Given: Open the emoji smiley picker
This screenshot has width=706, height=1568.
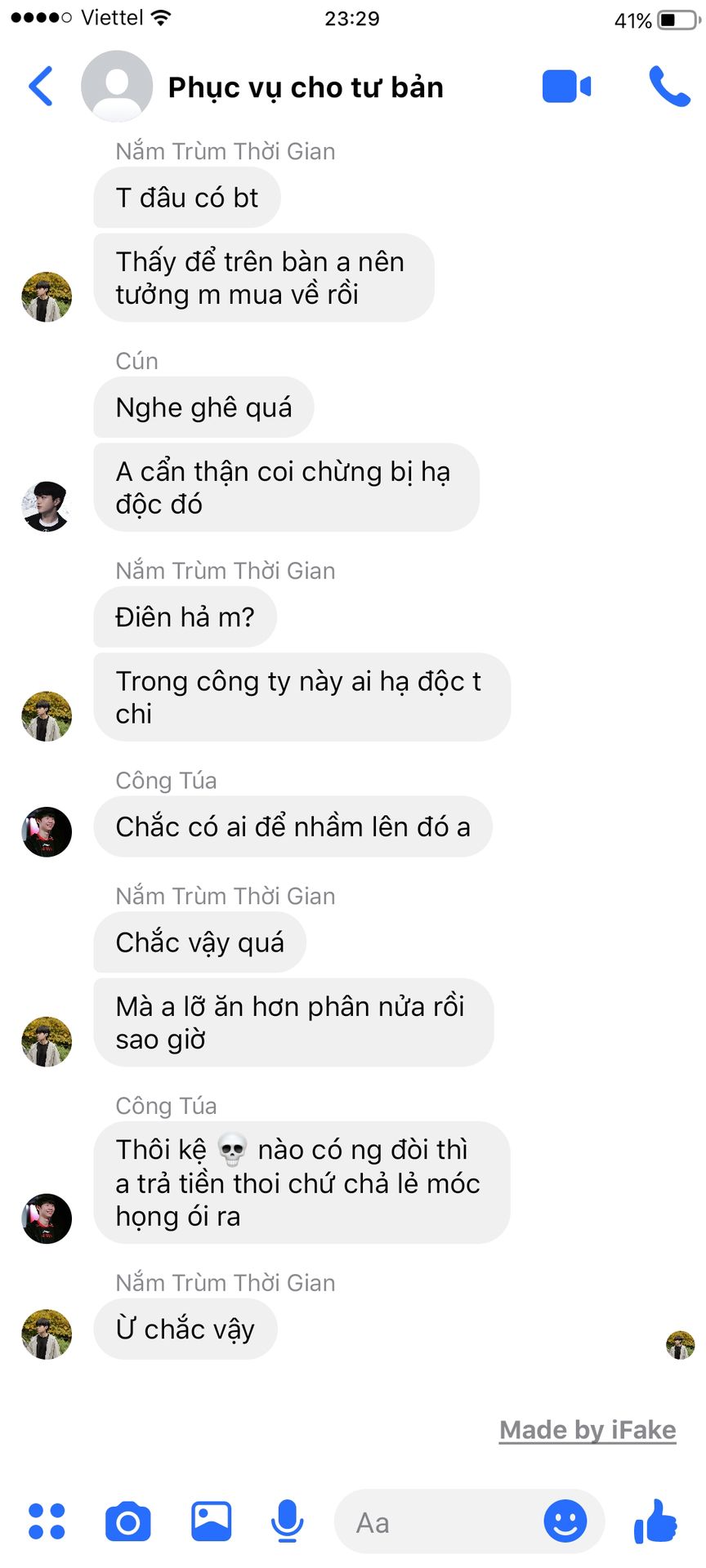Looking at the screenshot, I should click(x=565, y=1521).
